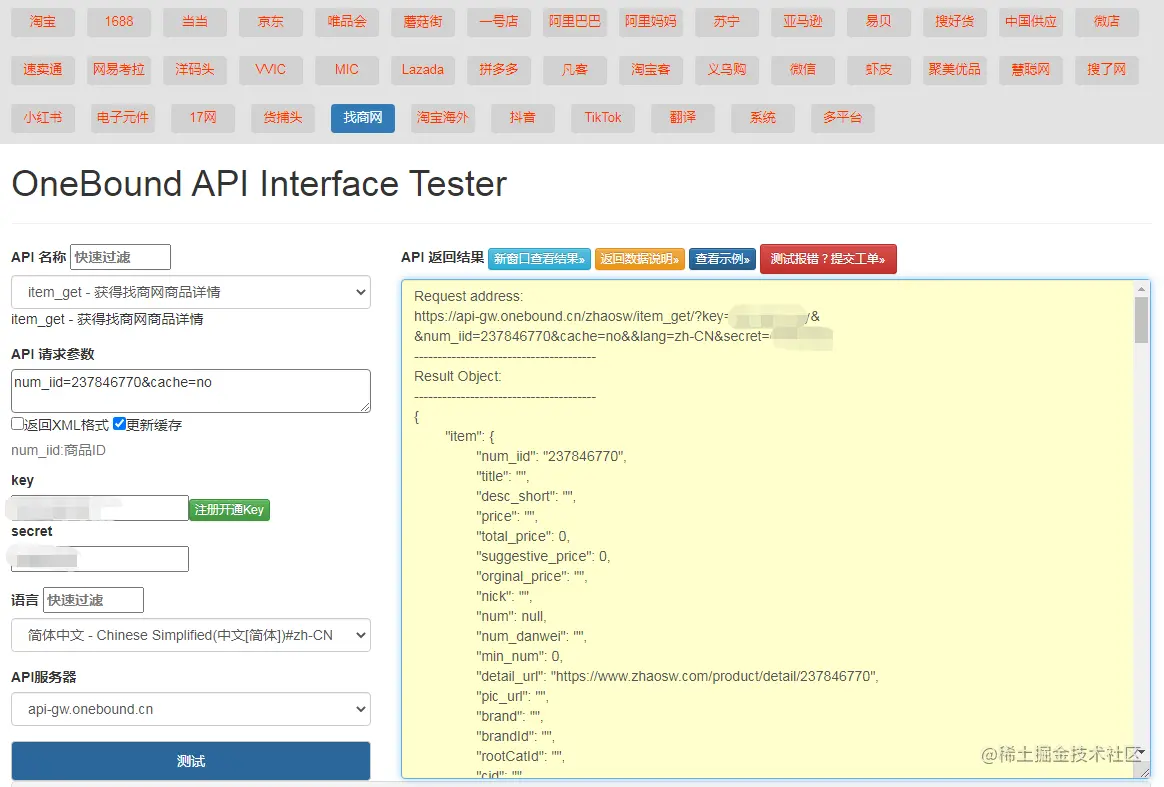Select the 系统 tab
Image resolution: width=1164 pixels, height=787 pixels.
pos(762,118)
